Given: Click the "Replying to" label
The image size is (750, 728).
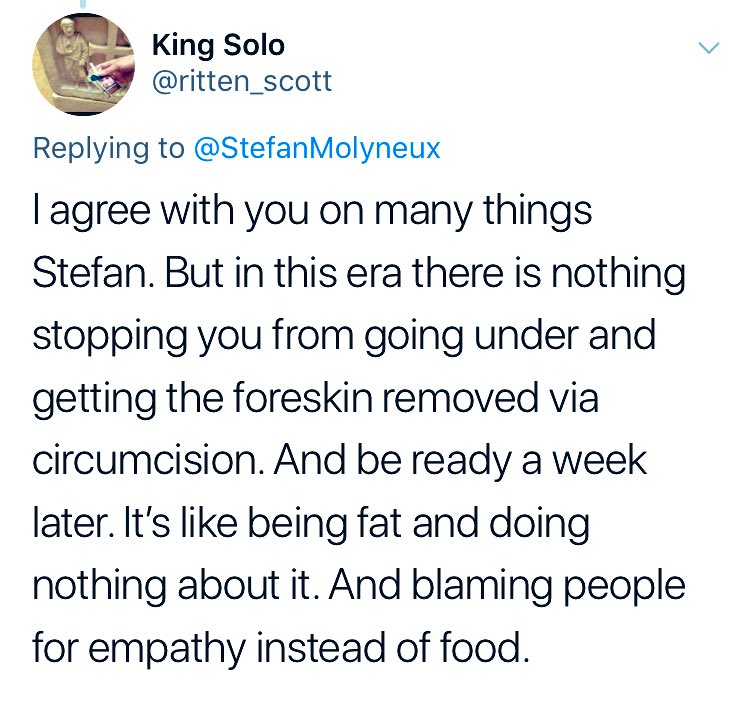Looking at the screenshot, I should click(108, 148).
